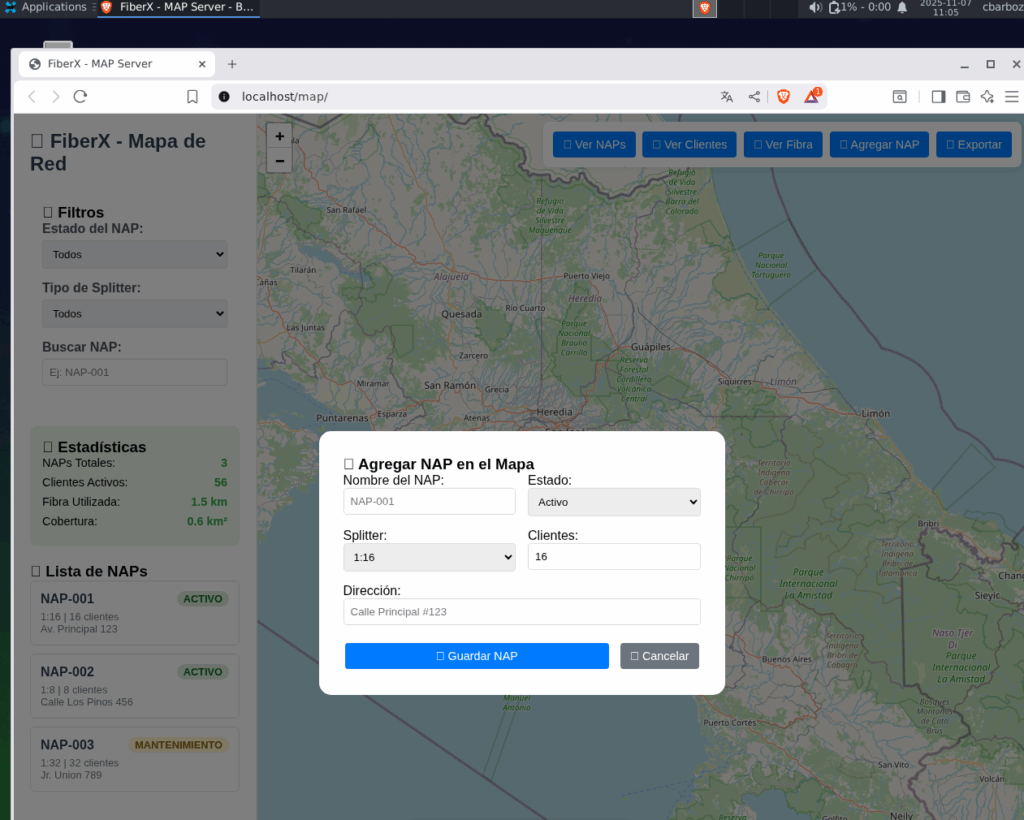1024x820 pixels.
Task: Click the Guardar NAP button
Action: (x=476, y=656)
